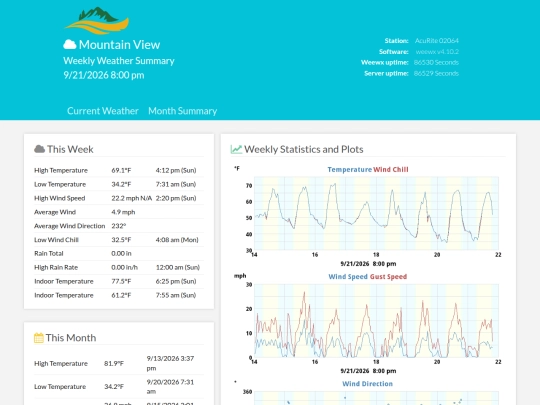This screenshot has width=540, height=405.
Task: Select the 86529 Seconds server uptime
Action: 436,73
